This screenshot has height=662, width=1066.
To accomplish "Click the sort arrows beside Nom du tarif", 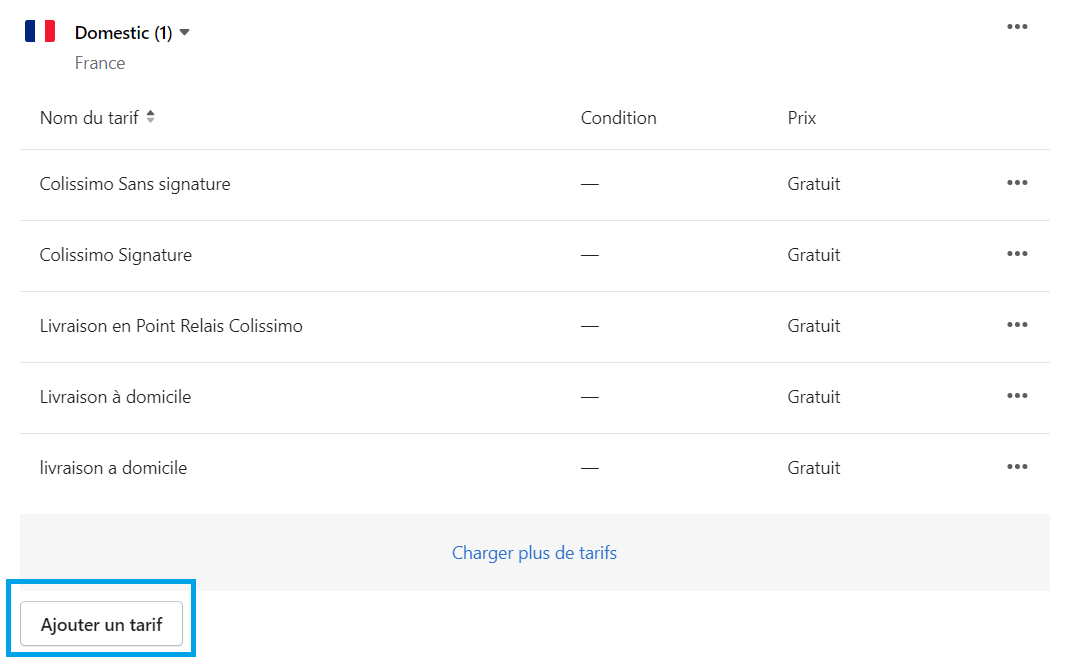I will 150,117.
